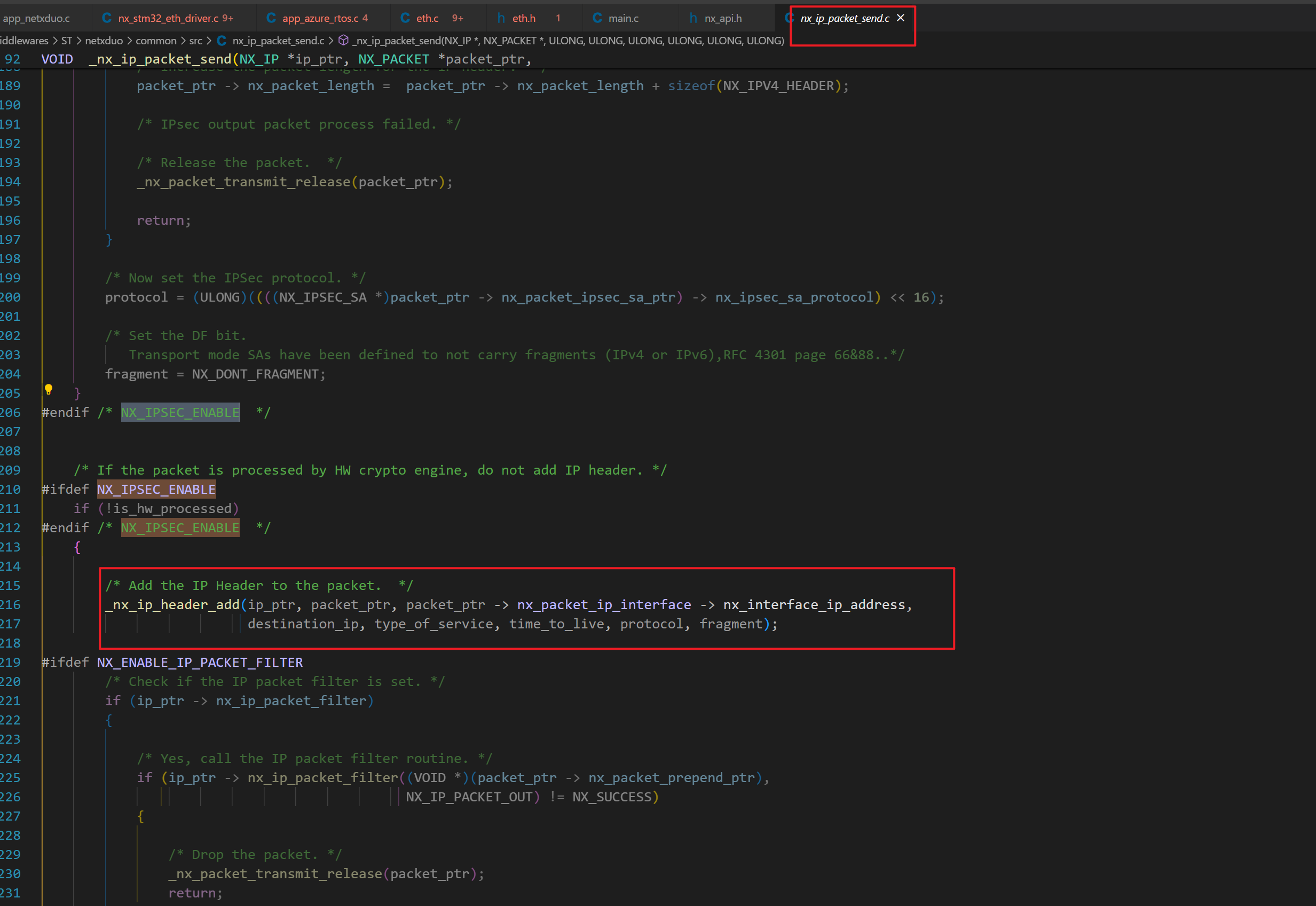Click the lightbulb code action icon
1316x906 pixels.
coord(49,389)
